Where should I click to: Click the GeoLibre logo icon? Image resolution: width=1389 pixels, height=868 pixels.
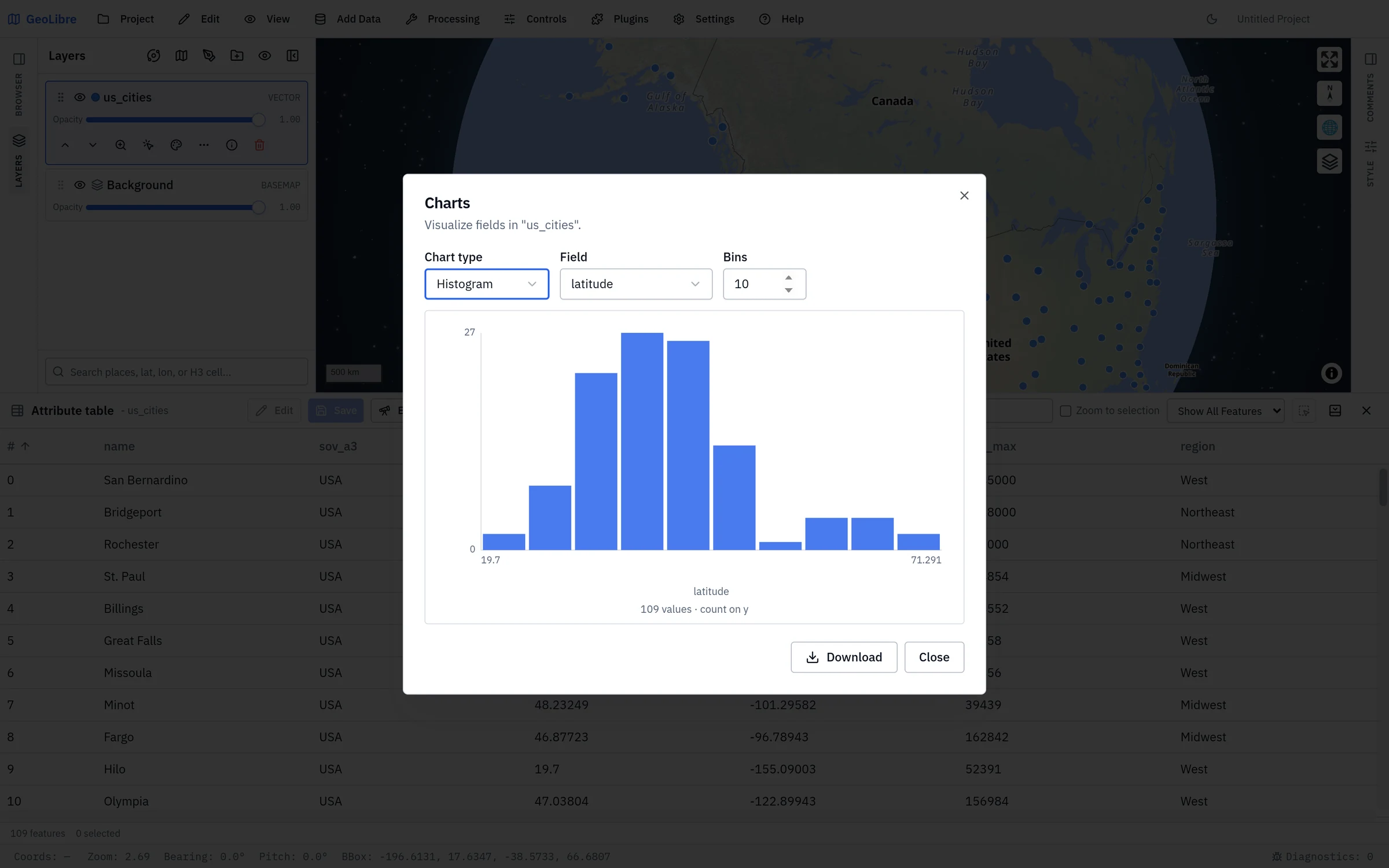click(14, 19)
